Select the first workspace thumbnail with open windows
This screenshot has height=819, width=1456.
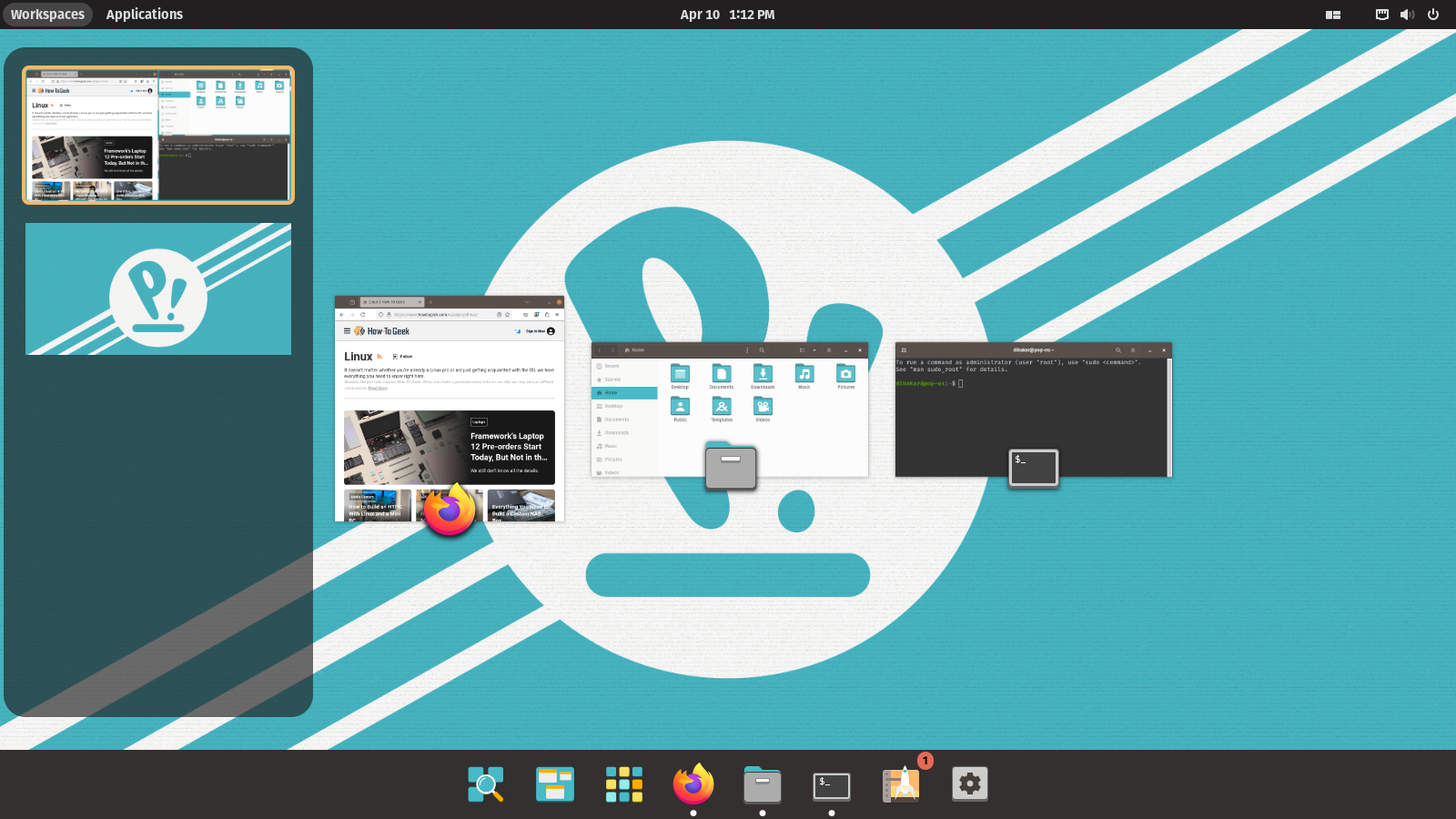[158, 135]
